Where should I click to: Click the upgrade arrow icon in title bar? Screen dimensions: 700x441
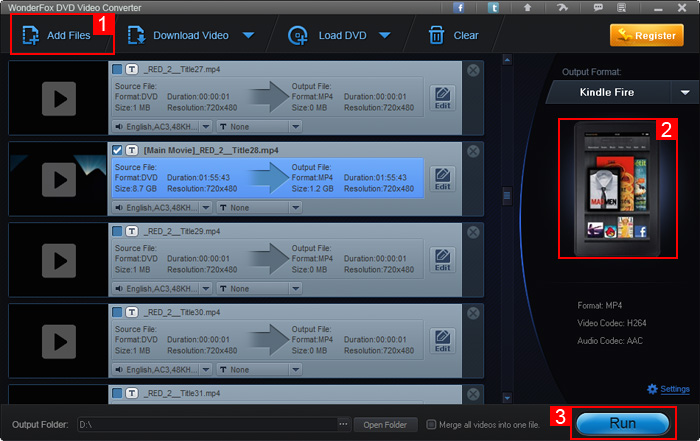[528, 8]
